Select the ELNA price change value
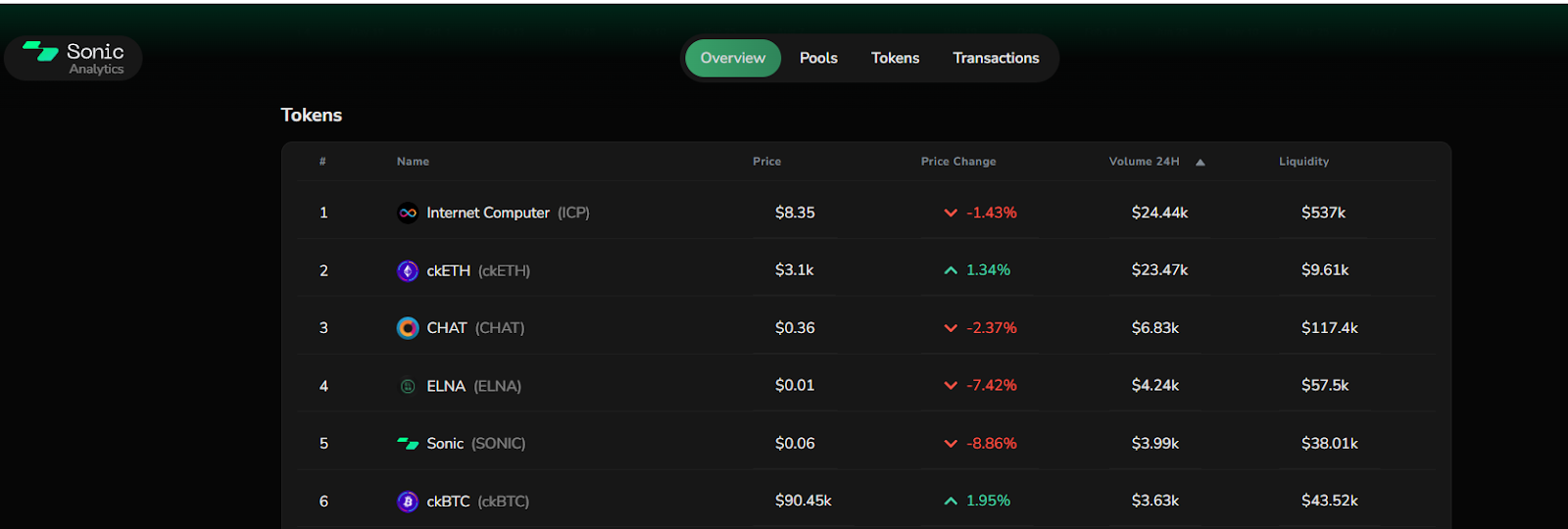Screen dimensions: 1568x529 (991, 386)
